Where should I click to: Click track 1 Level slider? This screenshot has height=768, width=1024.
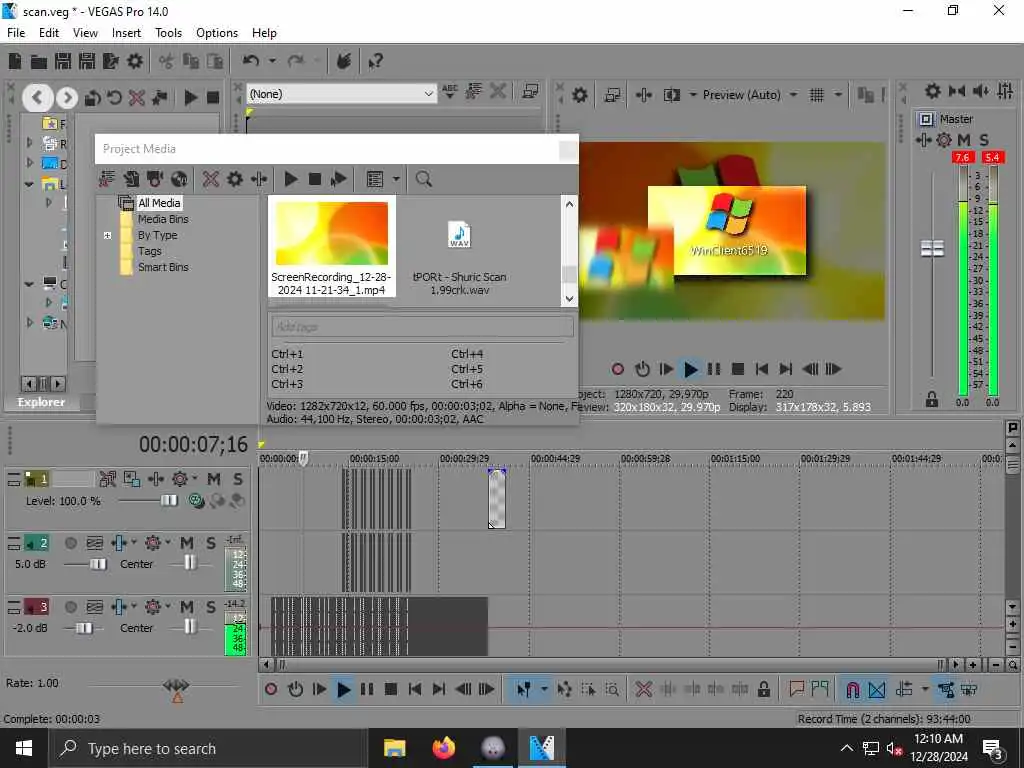click(x=168, y=501)
